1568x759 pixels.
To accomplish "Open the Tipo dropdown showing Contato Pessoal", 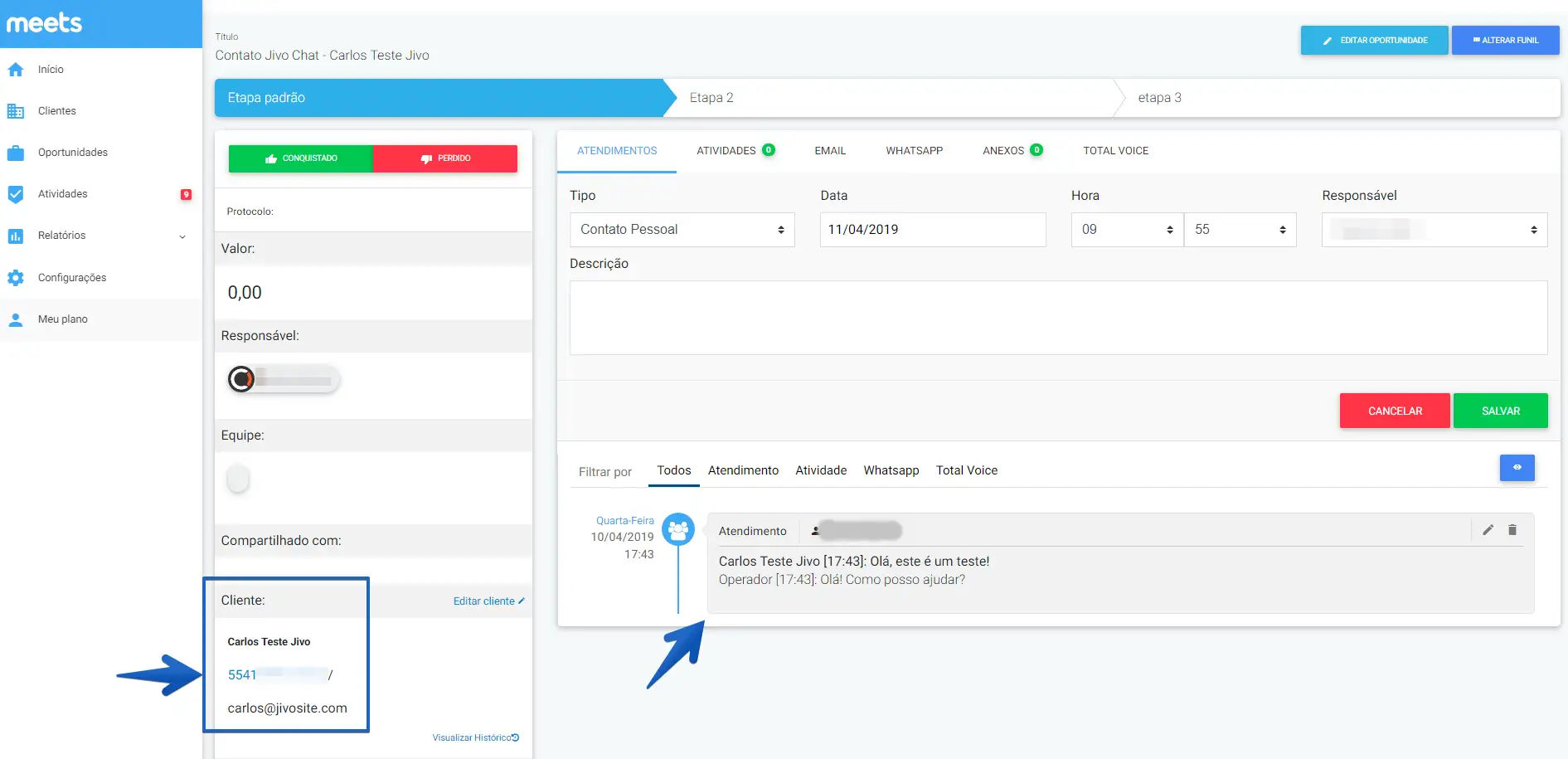I will pos(682,230).
